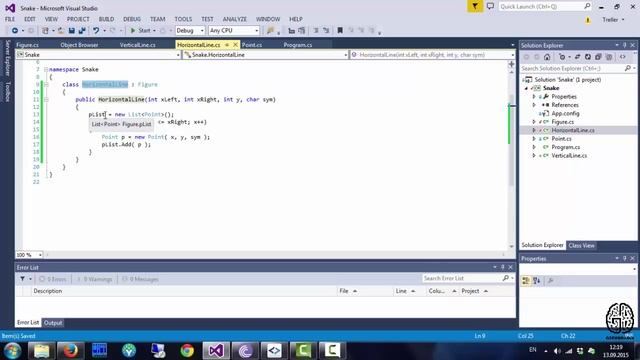This screenshot has width=640, height=360.
Task: Open the Server Explorer side tab
Action: click(x=7, y=58)
